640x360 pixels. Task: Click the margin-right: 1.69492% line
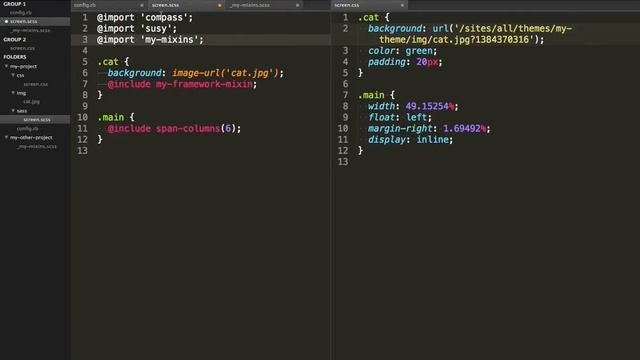429,129
